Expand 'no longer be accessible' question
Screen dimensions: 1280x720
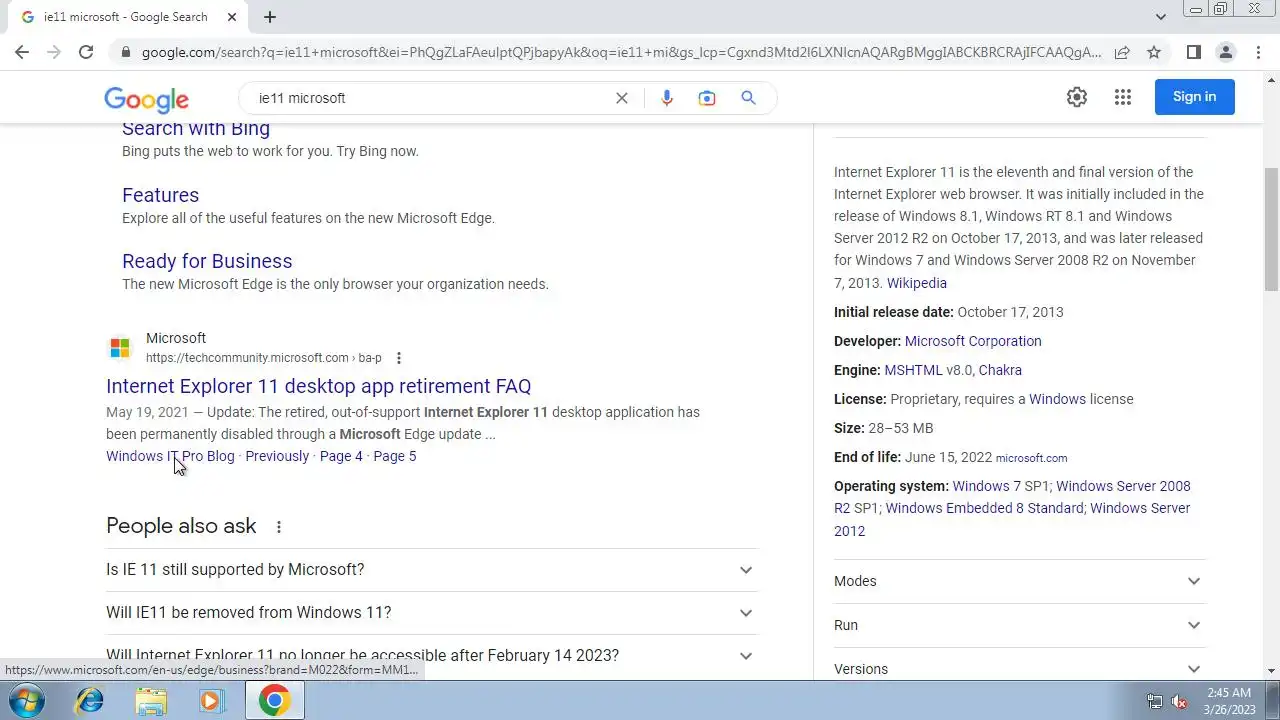(432, 656)
